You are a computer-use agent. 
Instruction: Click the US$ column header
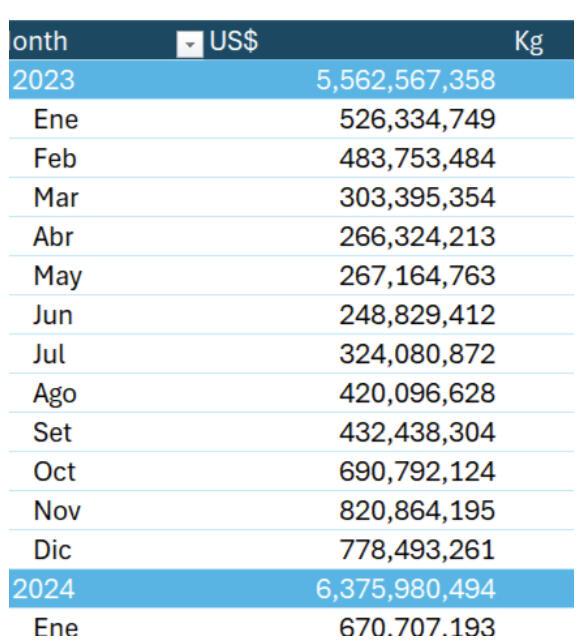tap(233, 41)
